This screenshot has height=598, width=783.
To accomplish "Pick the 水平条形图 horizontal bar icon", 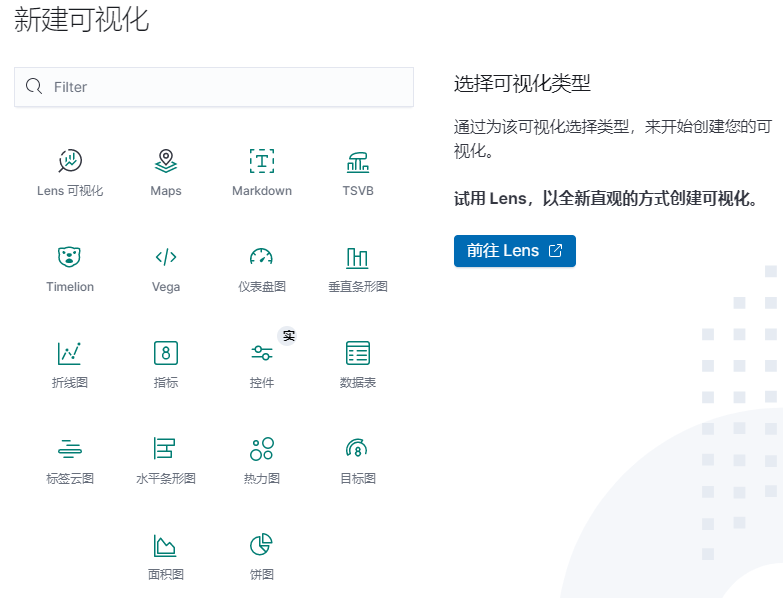I will point(164,448).
